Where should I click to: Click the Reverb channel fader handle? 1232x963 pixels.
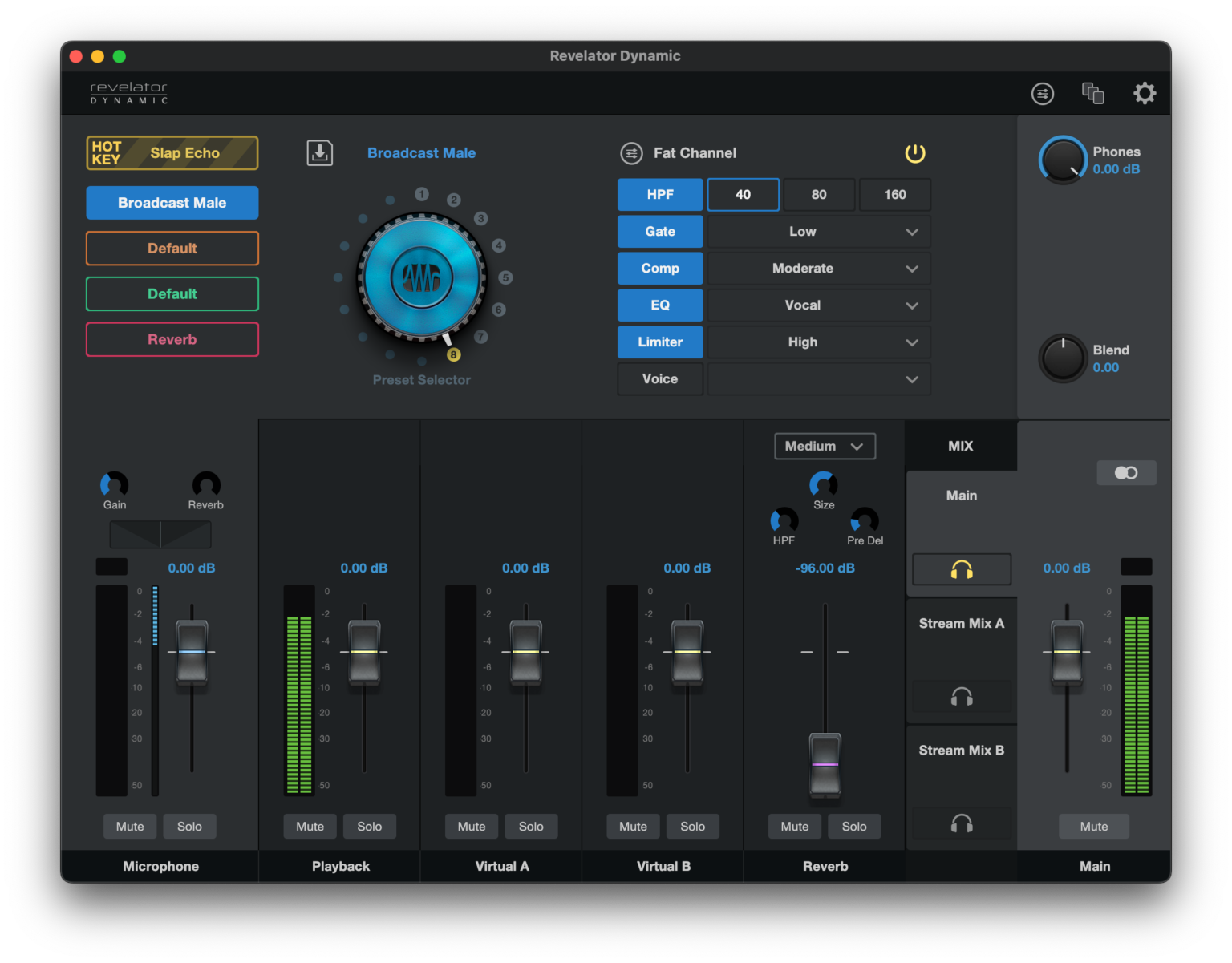tap(825, 765)
